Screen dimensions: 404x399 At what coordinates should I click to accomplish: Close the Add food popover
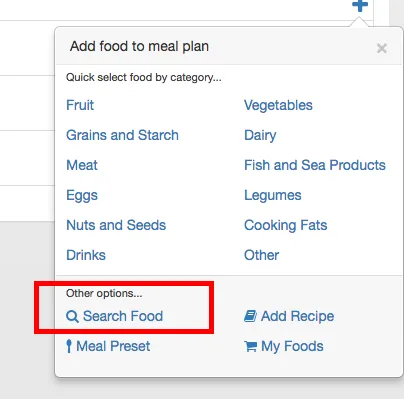pyautogui.click(x=382, y=49)
